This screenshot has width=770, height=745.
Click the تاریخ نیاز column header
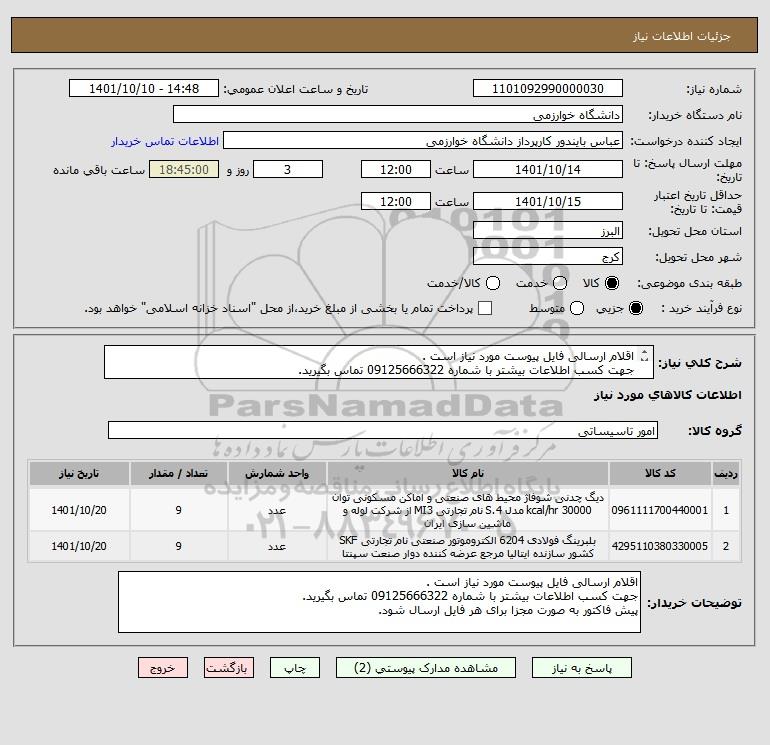coord(79,473)
